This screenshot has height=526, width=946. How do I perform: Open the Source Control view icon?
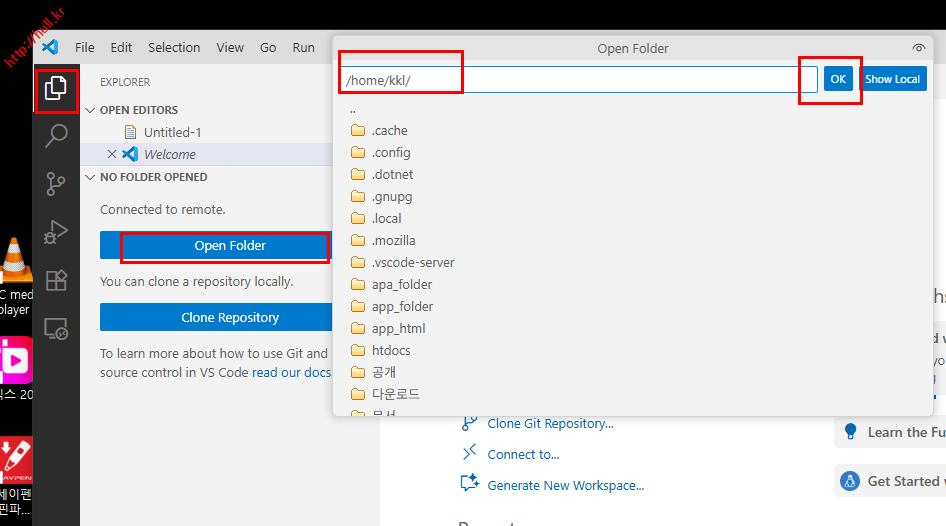tap(57, 184)
